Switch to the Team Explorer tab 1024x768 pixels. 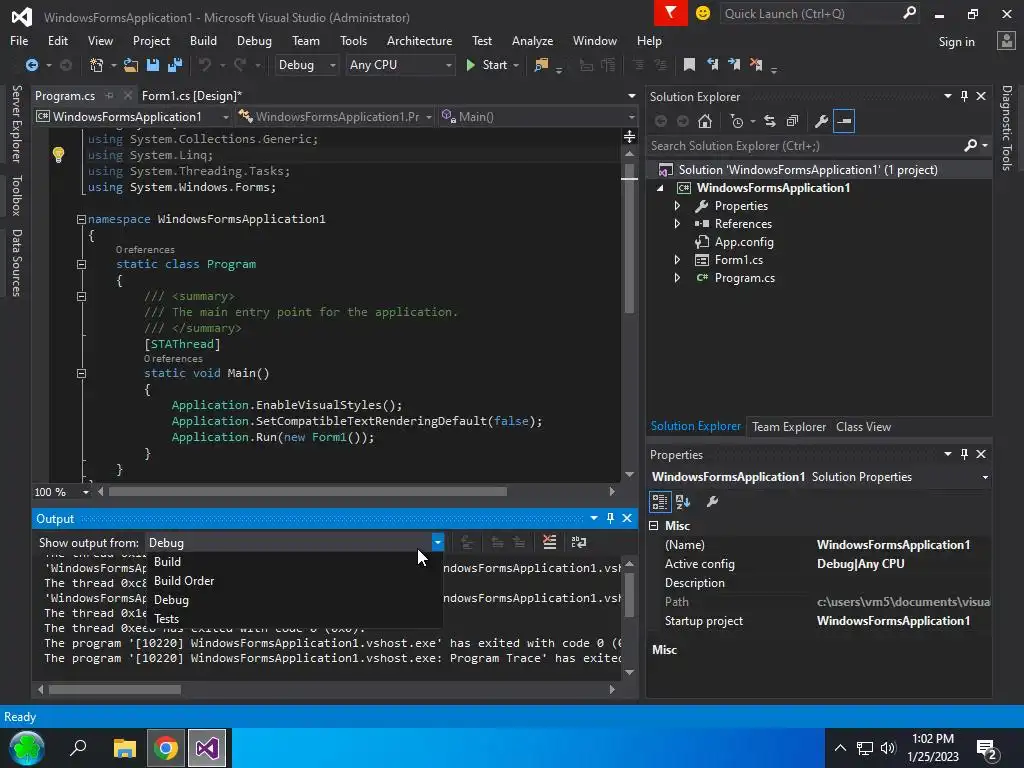[x=788, y=426]
